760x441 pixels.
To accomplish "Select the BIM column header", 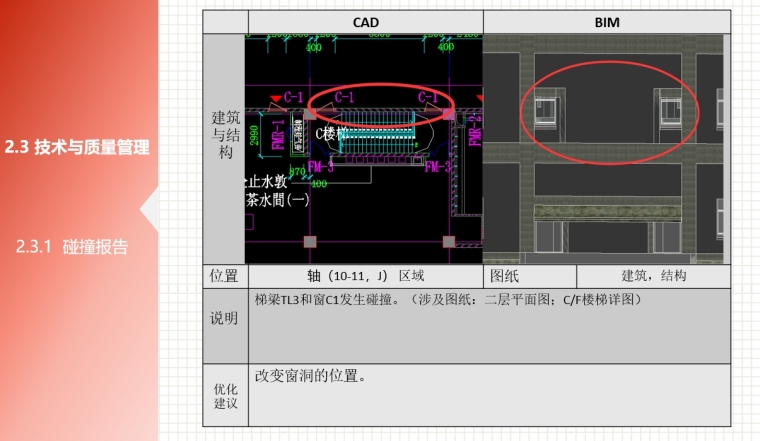I will [x=606, y=22].
